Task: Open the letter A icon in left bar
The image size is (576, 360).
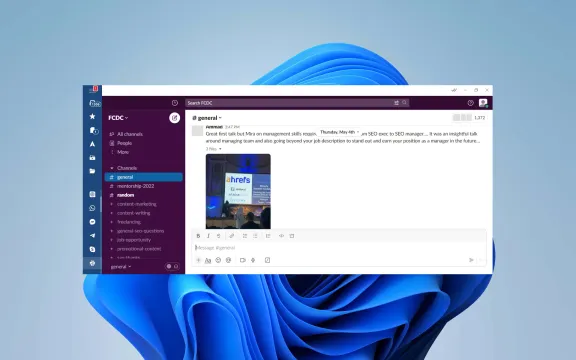Action: (92, 144)
